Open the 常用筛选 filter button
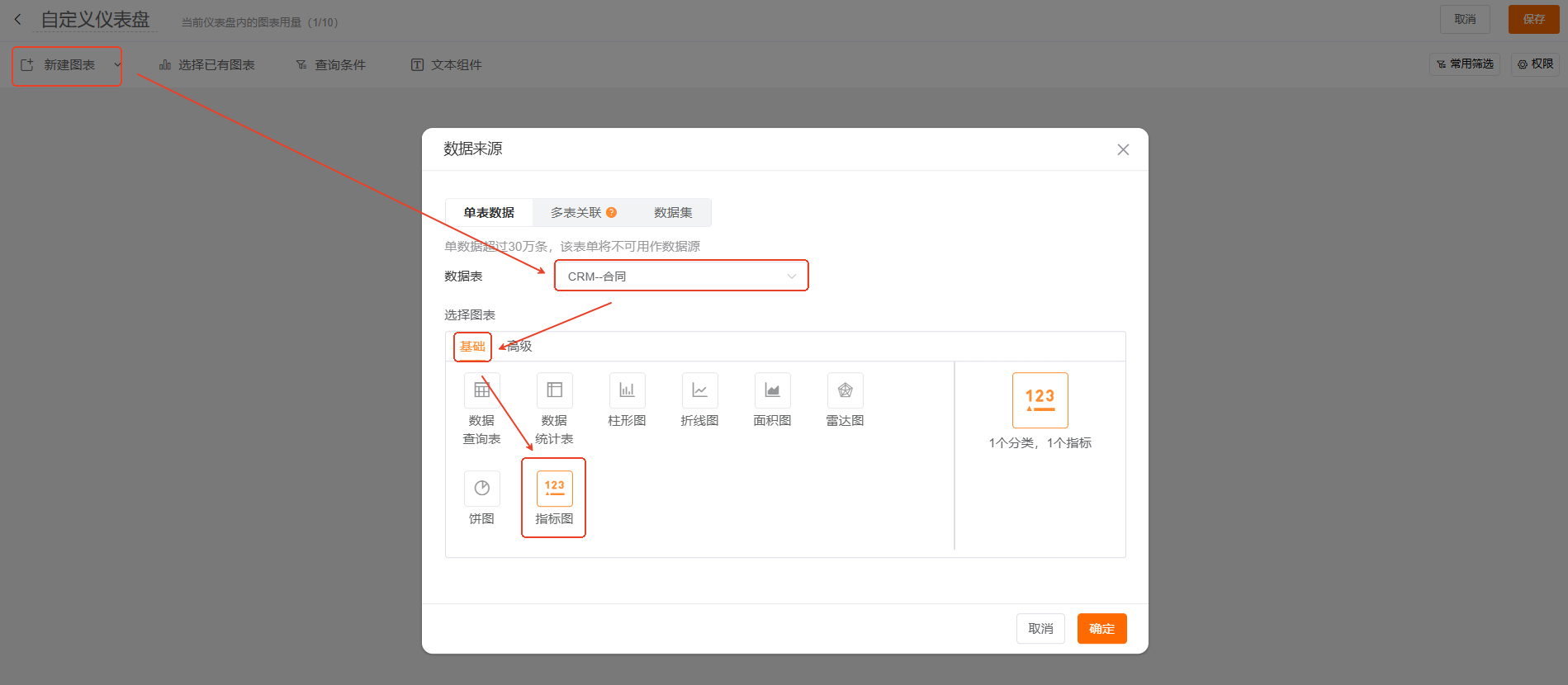Screen dimensions: 1568x685 pyautogui.click(x=1465, y=64)
